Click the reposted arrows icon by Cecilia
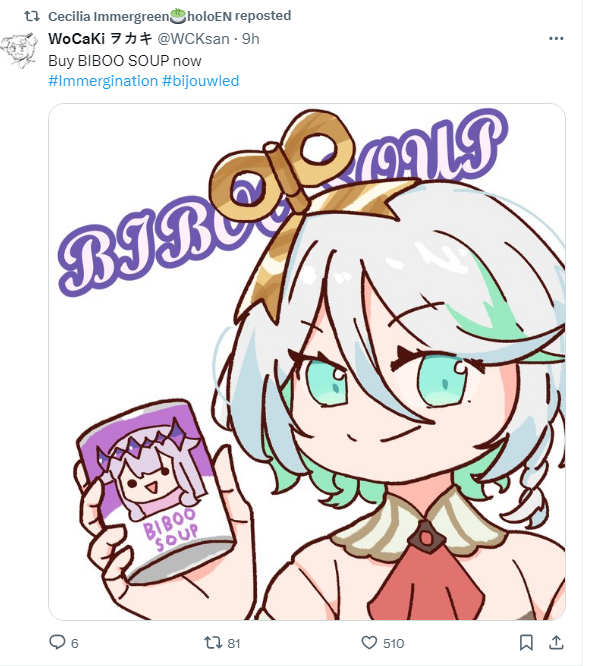Image resolution: width=589 pixels, height=666 pixels. (32, 16)
